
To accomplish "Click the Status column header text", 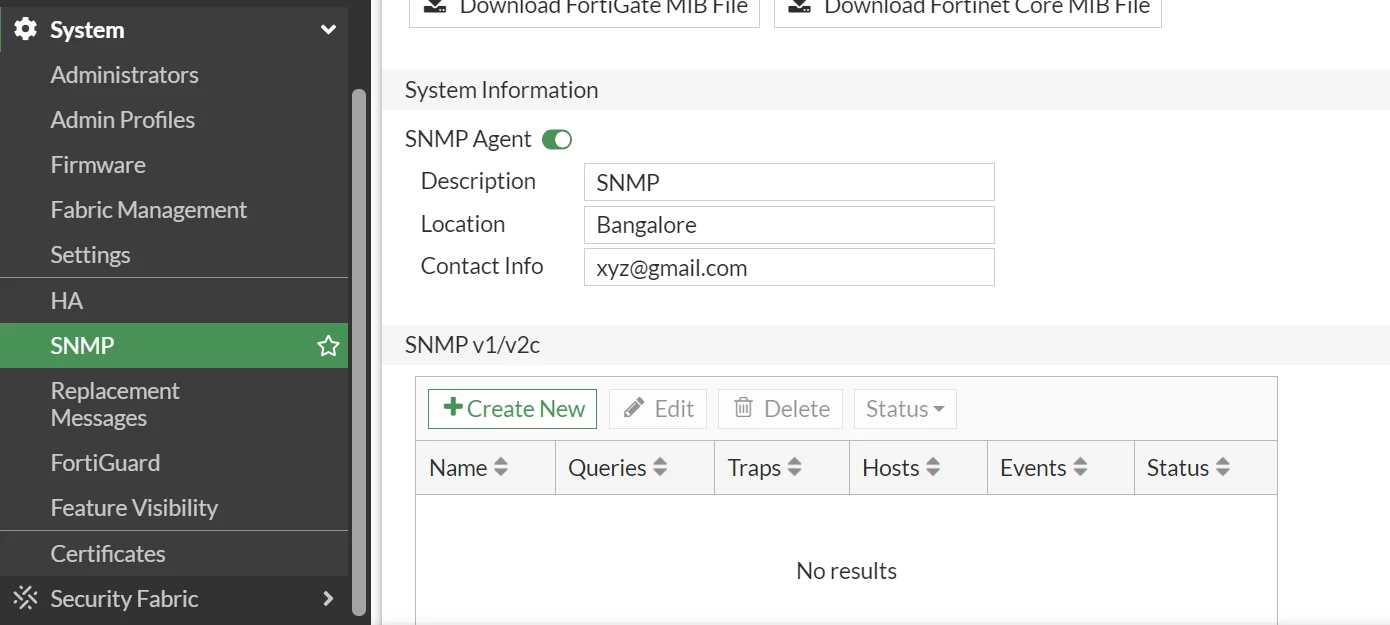I will (1178, 468).
